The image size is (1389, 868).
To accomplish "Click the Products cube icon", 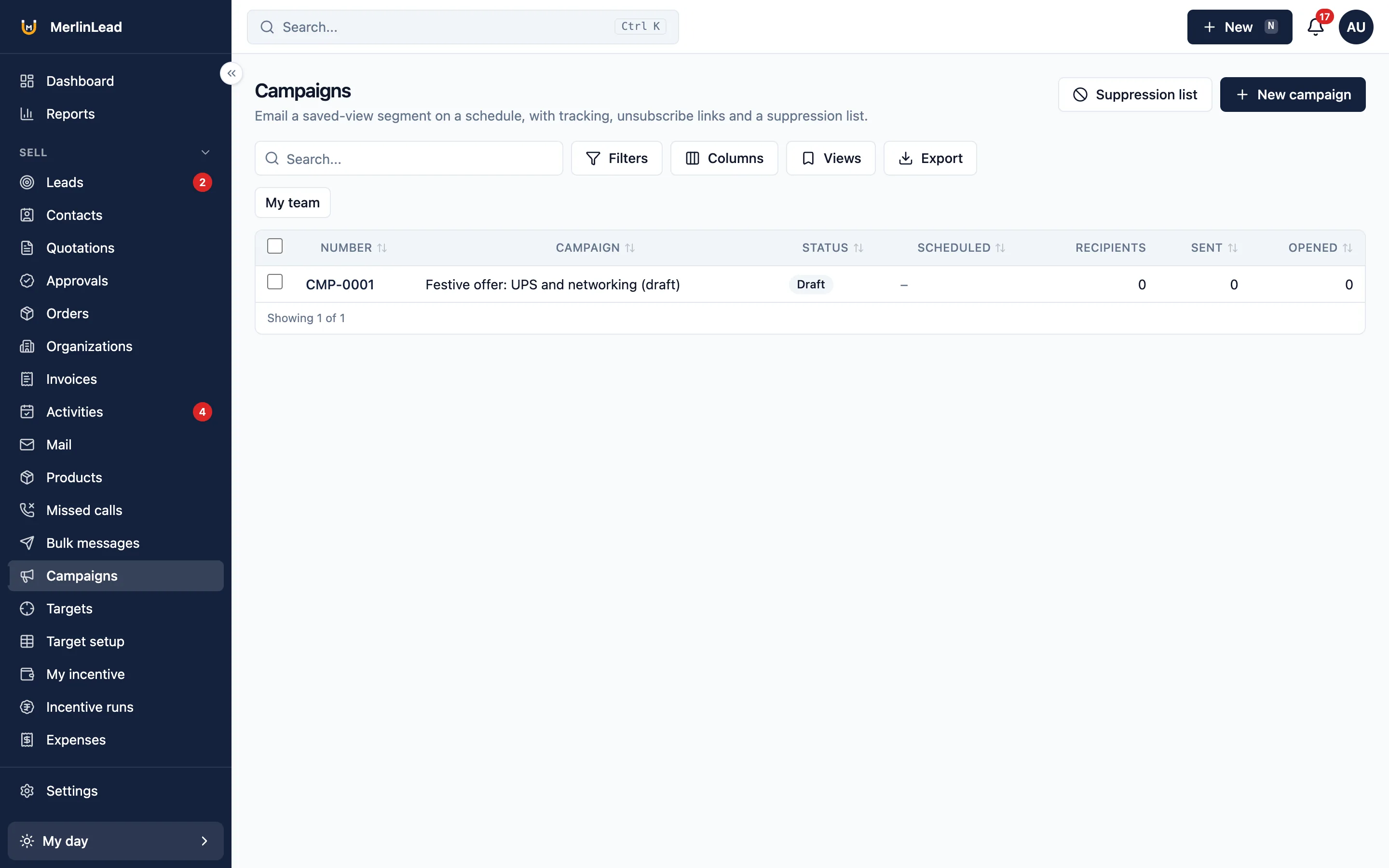I will pos(27,477).
